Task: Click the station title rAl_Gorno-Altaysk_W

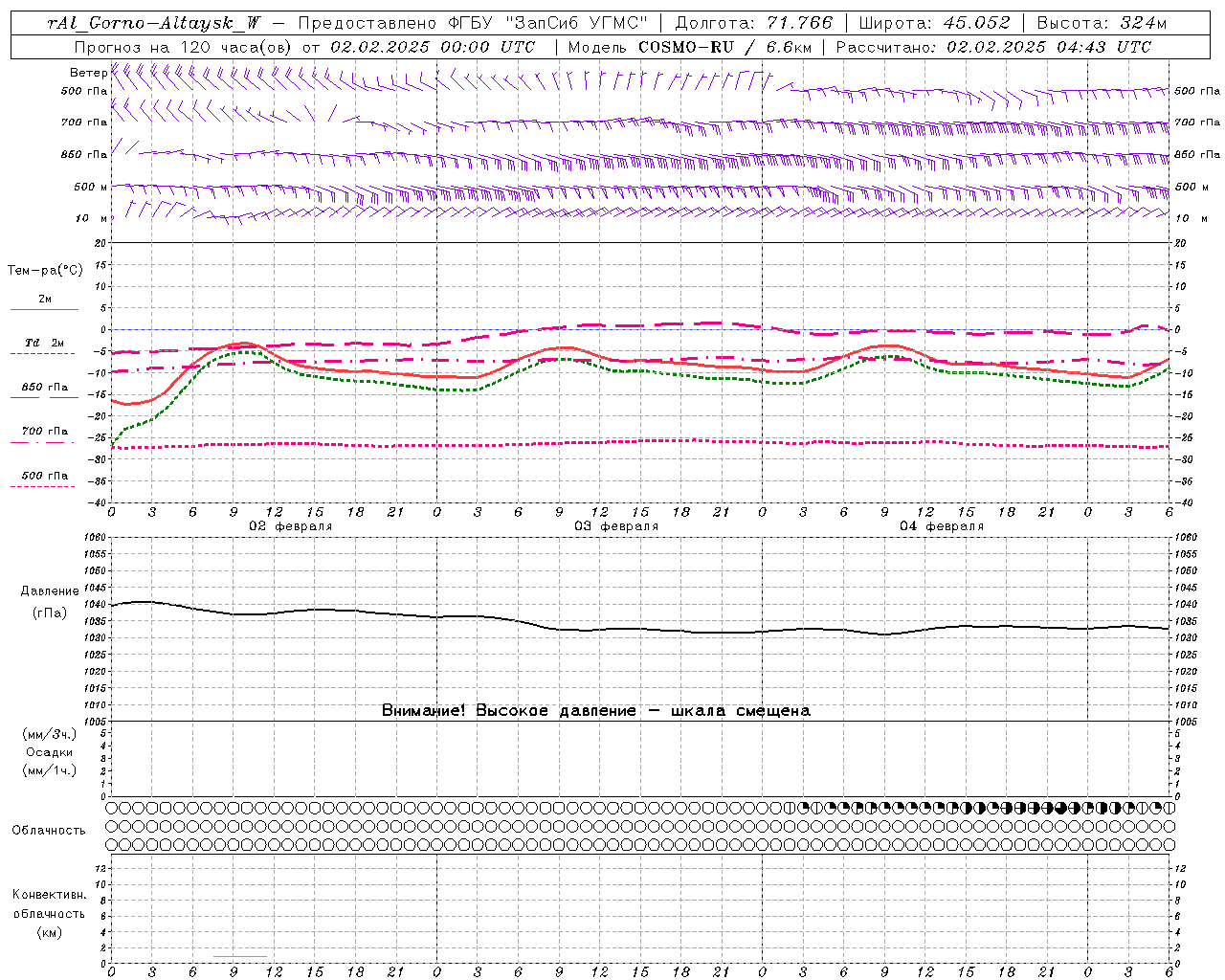Action: coord(155,23)
